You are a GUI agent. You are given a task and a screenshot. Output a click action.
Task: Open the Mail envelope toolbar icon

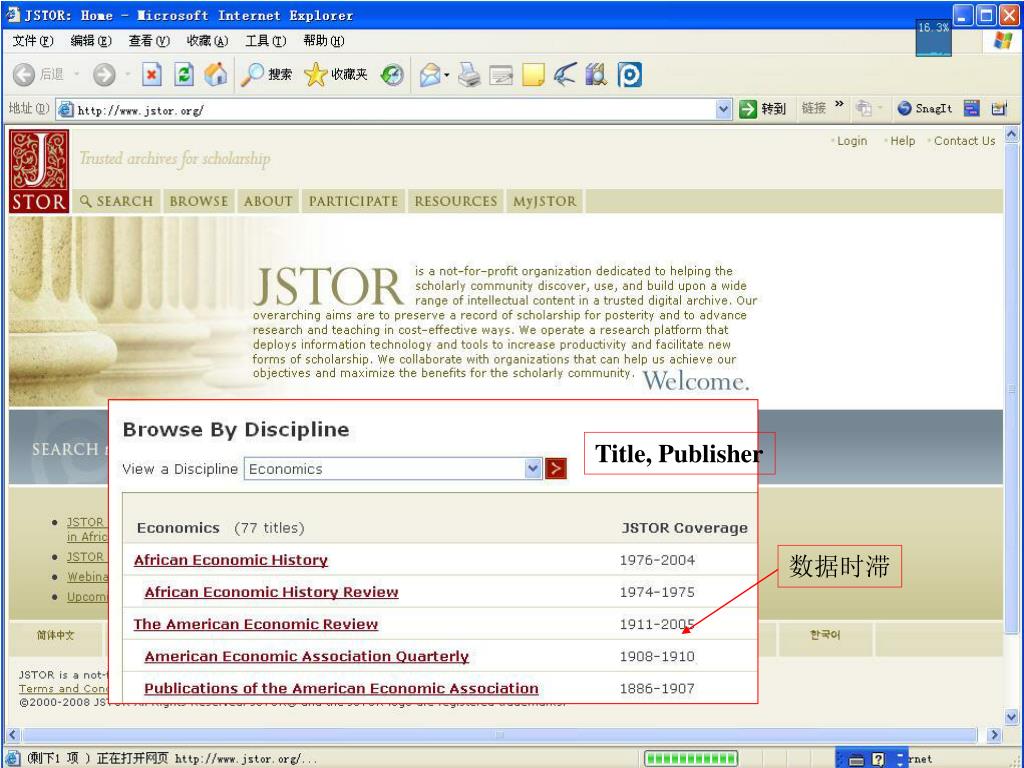pyautogui.click(x=430, y=75)
